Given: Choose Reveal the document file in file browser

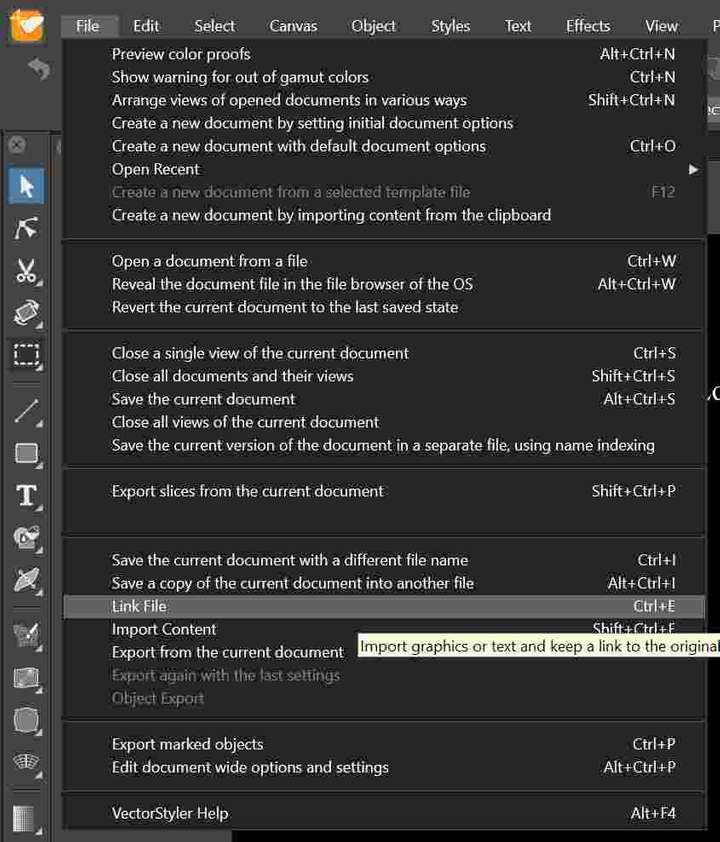Looking at the screenshot, I should (384, 285).
